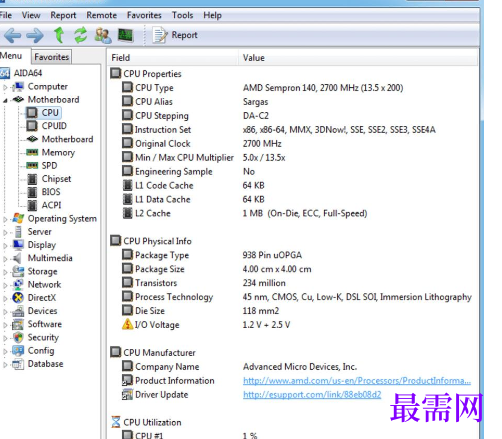Select the Database tree item
The image size is (502, 439).
[x=45, y=364]
